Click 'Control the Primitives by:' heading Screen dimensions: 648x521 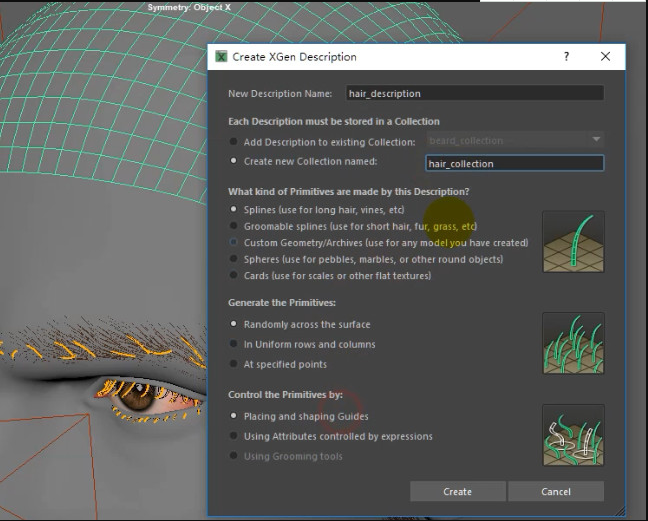coord(286,395)
